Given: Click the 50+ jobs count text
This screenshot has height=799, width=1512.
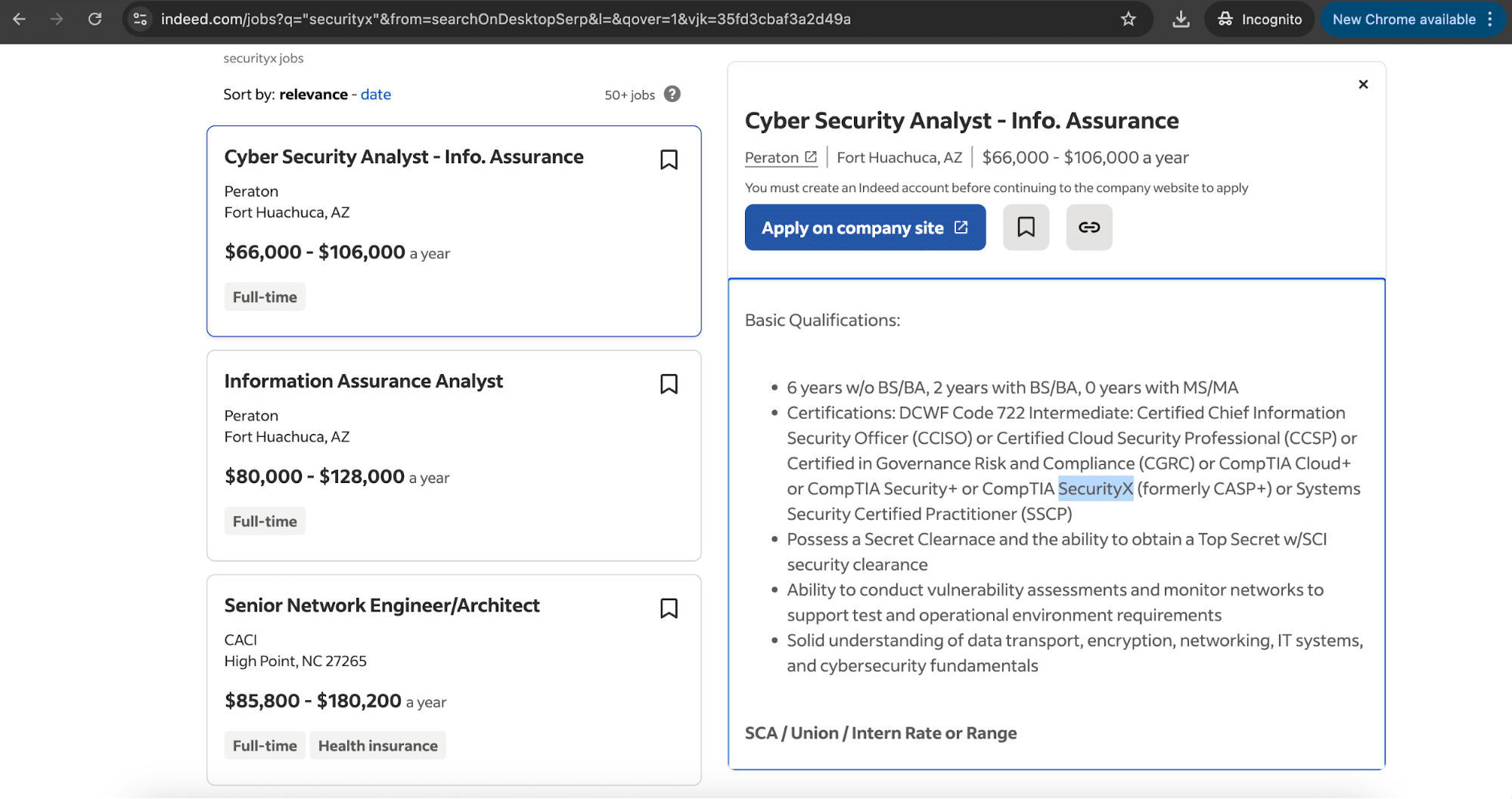Looking at the screenshot, I should point(629,95).
